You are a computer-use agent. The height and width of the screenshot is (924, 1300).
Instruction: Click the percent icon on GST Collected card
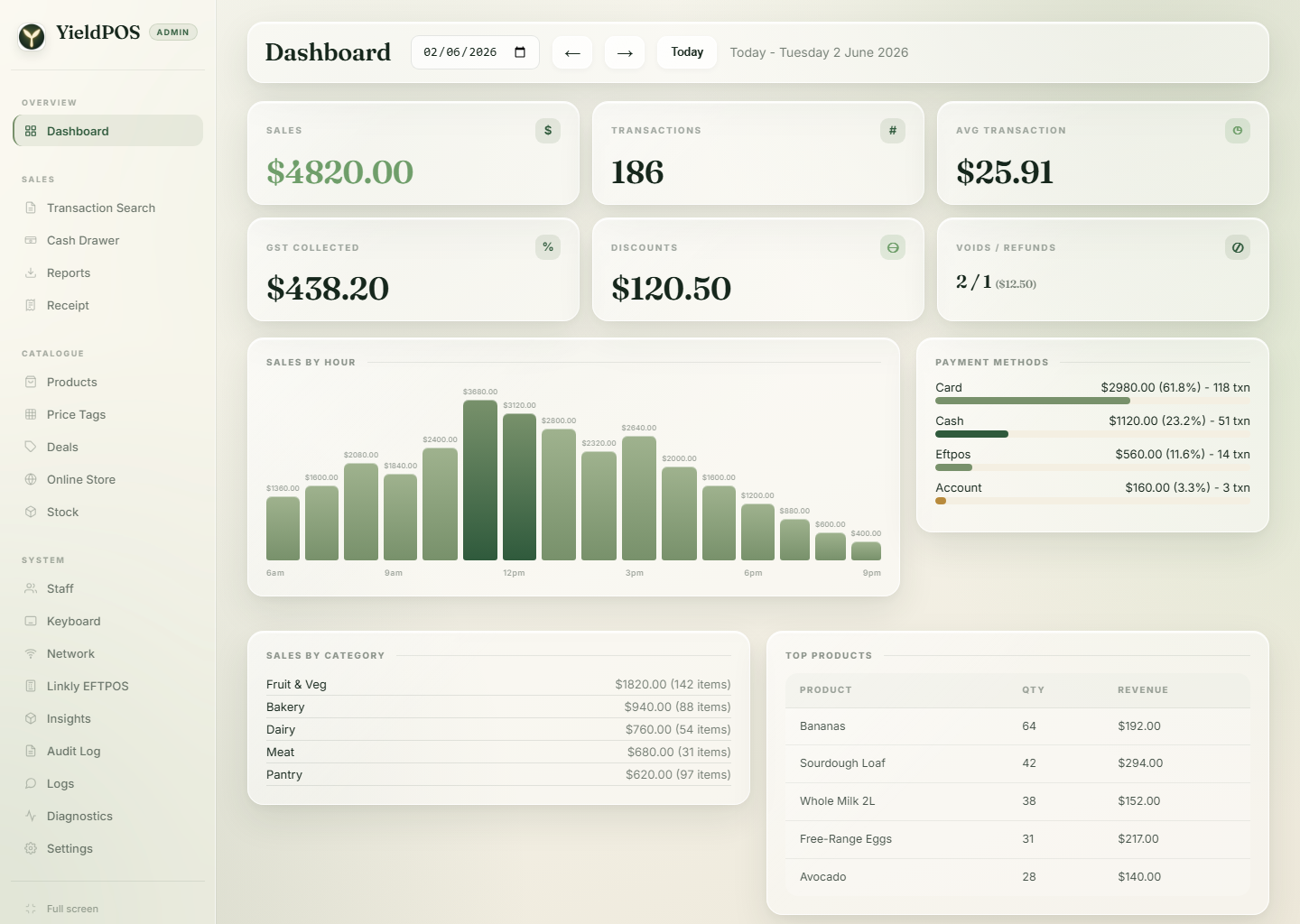[x=548, y=247]
